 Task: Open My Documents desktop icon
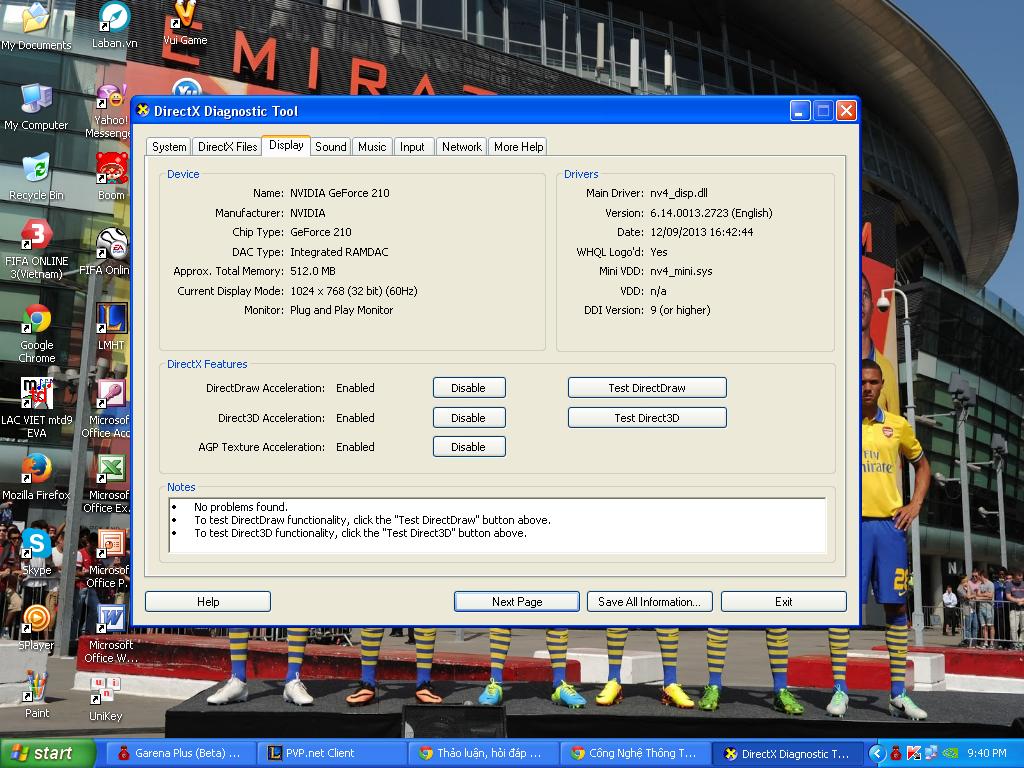(x=36, y=26)
